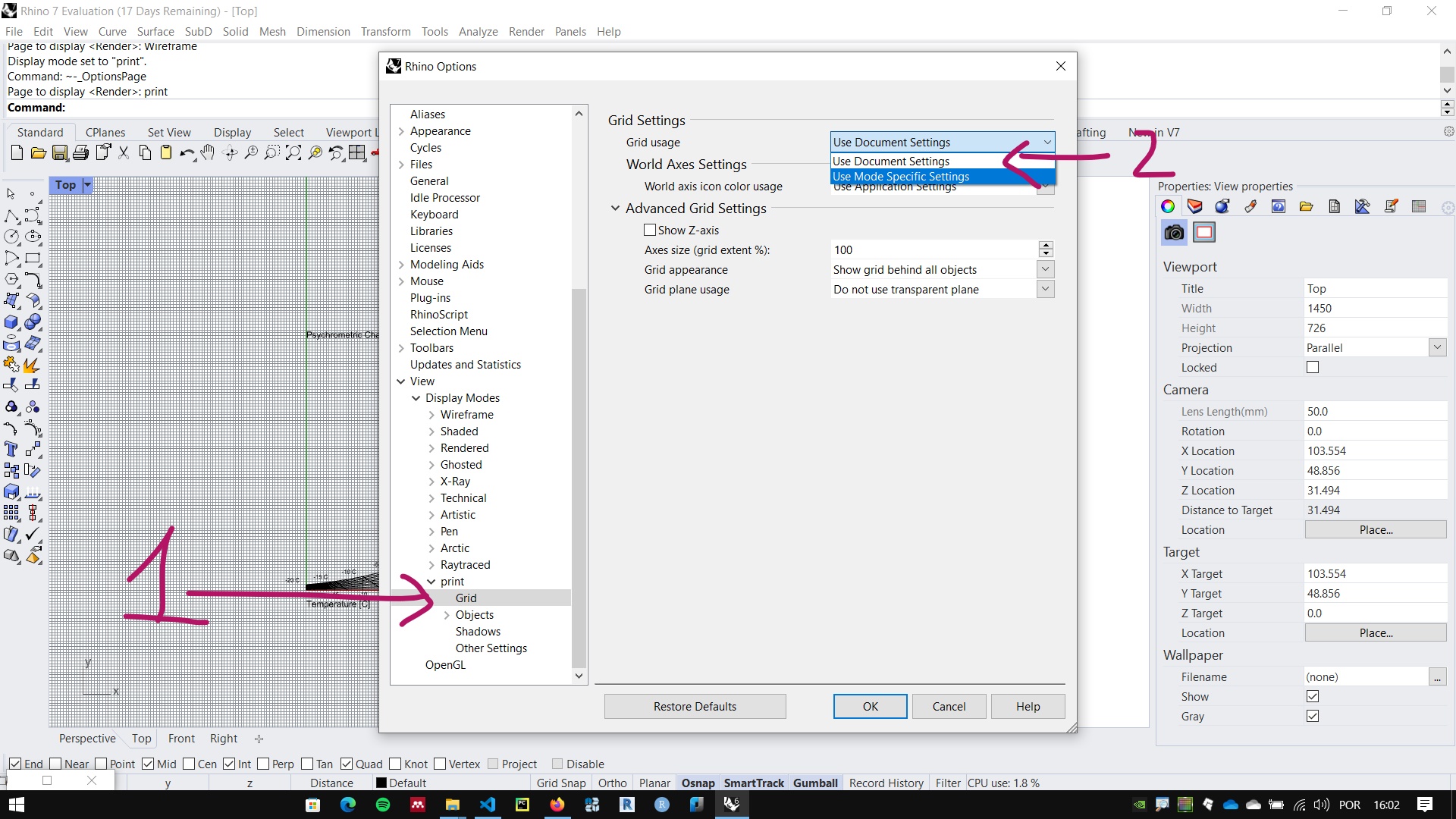
Task: Open the Grid appearance dropdown
Action: (943, 269)
